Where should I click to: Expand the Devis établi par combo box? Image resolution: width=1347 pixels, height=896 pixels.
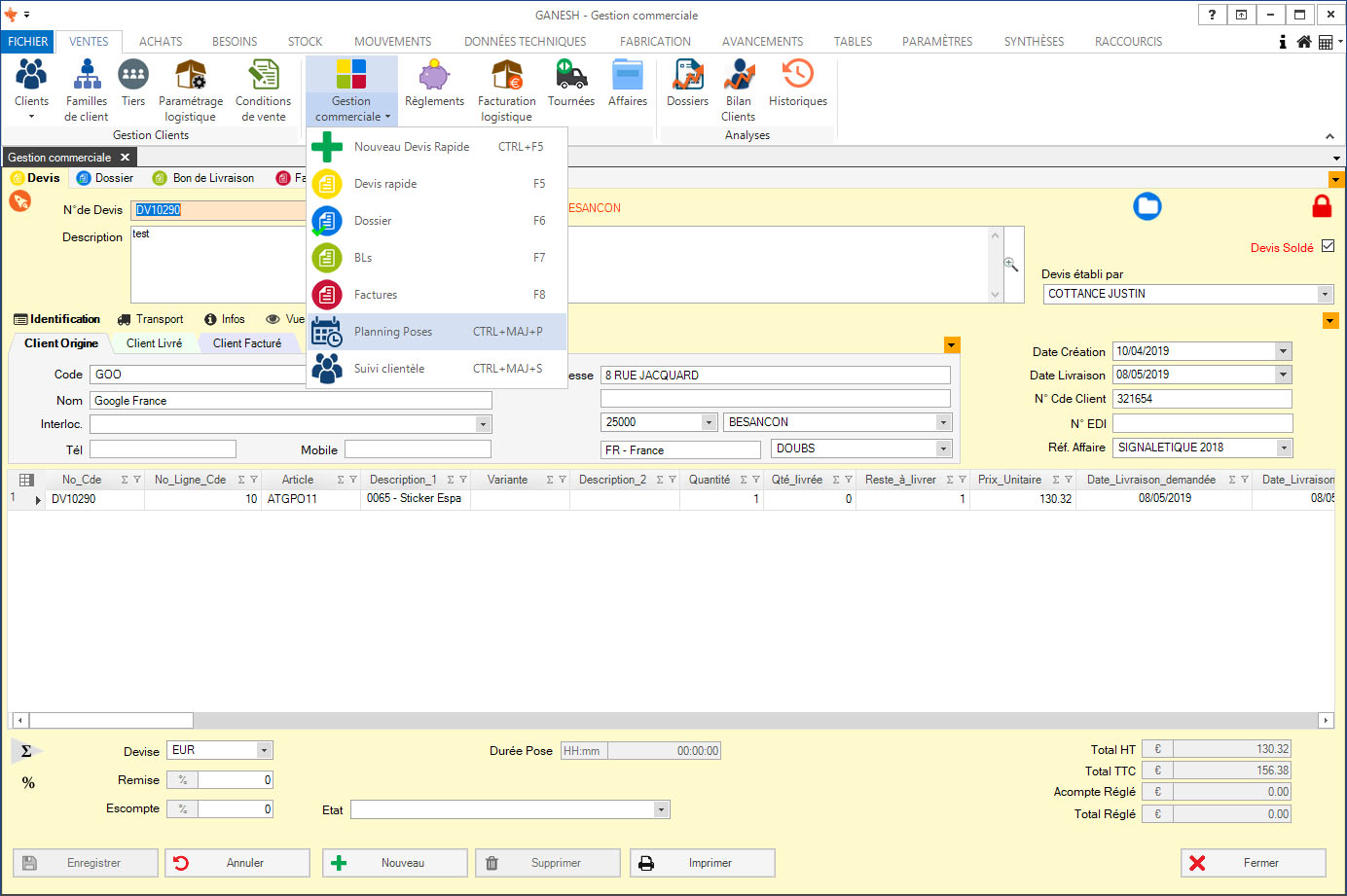(1324, 294)
